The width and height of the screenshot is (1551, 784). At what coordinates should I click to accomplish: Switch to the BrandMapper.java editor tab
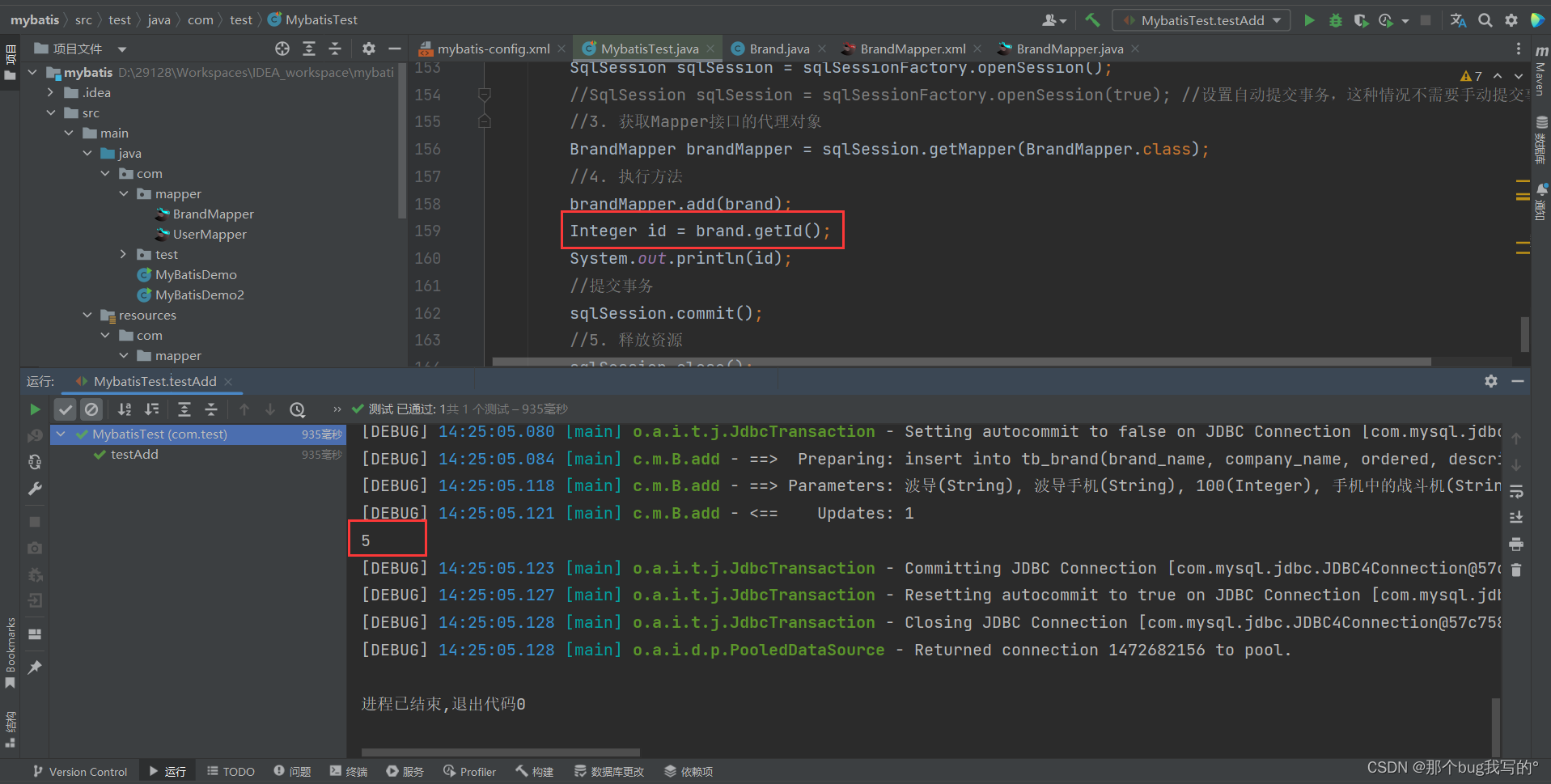point(1069,49)
